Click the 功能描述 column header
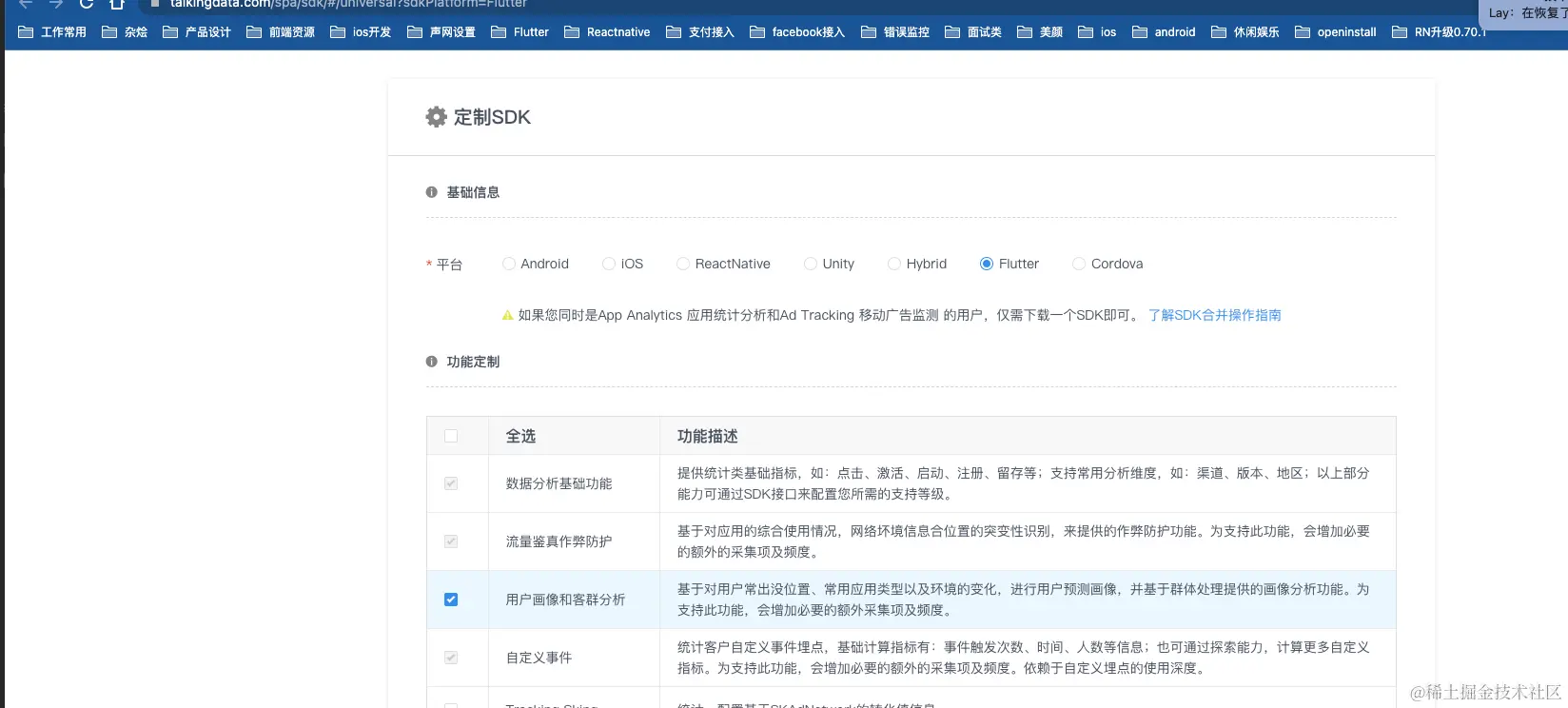This screenshot has height=708, width=1568. pyautogui.click(x=708, y=436)
